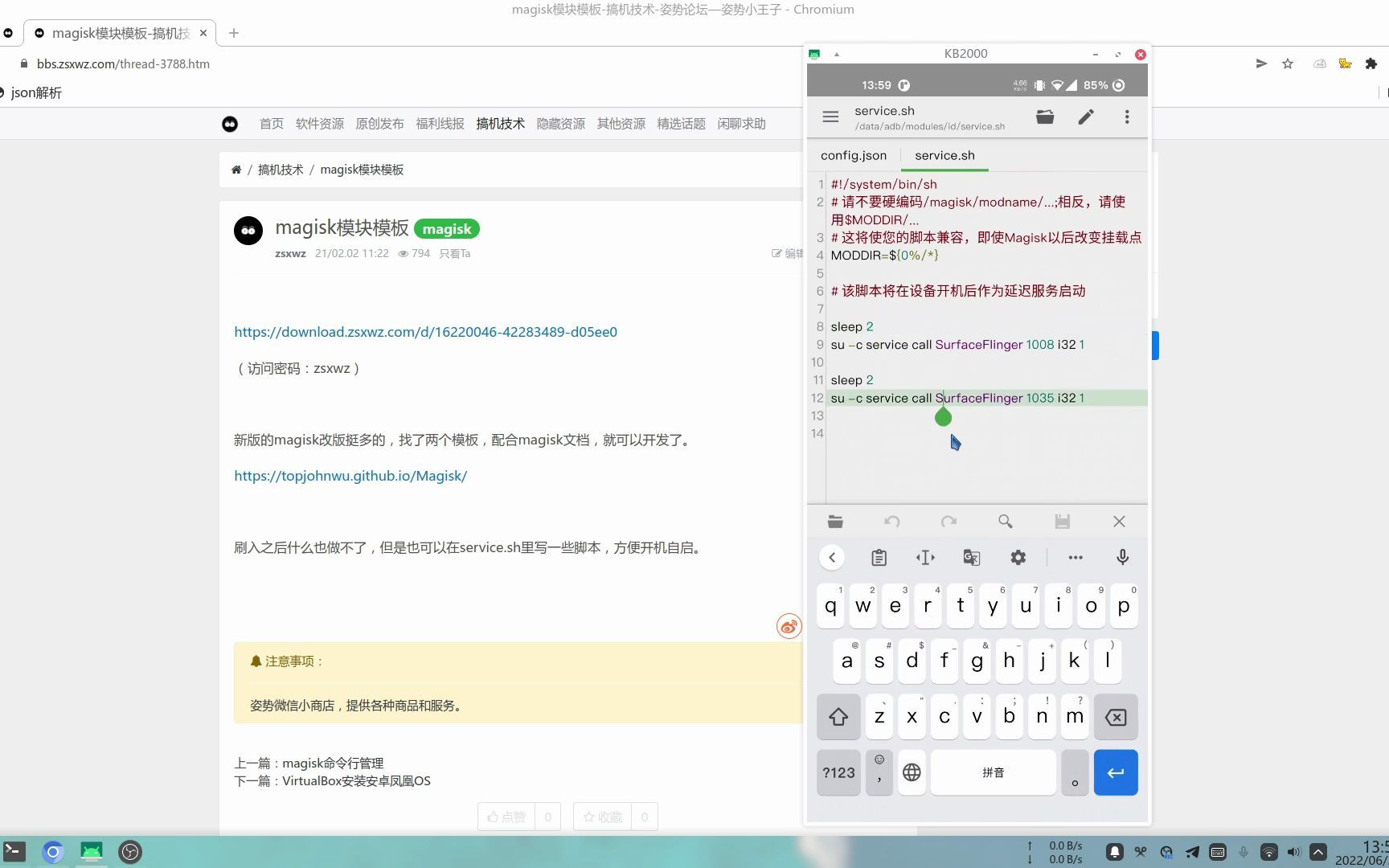Viewport: 1389px width, 868px height.
Task: Tap the pencil edit icon
Action: coord(1086,117)
